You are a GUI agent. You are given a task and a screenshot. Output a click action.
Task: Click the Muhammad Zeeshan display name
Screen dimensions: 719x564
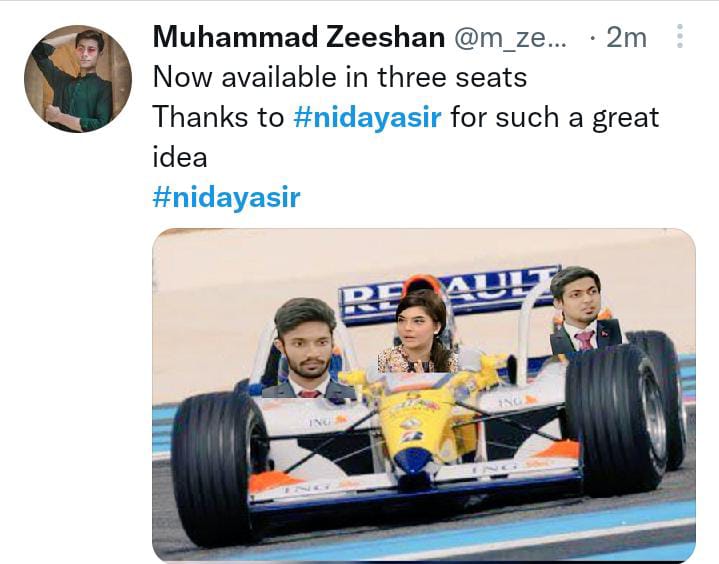[x=299, y=37]
